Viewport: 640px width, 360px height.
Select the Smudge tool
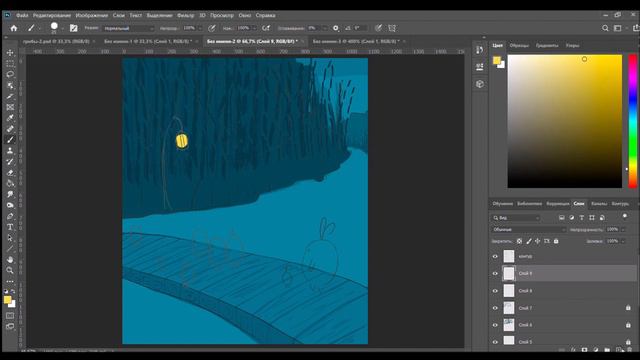tap(10, 194)
